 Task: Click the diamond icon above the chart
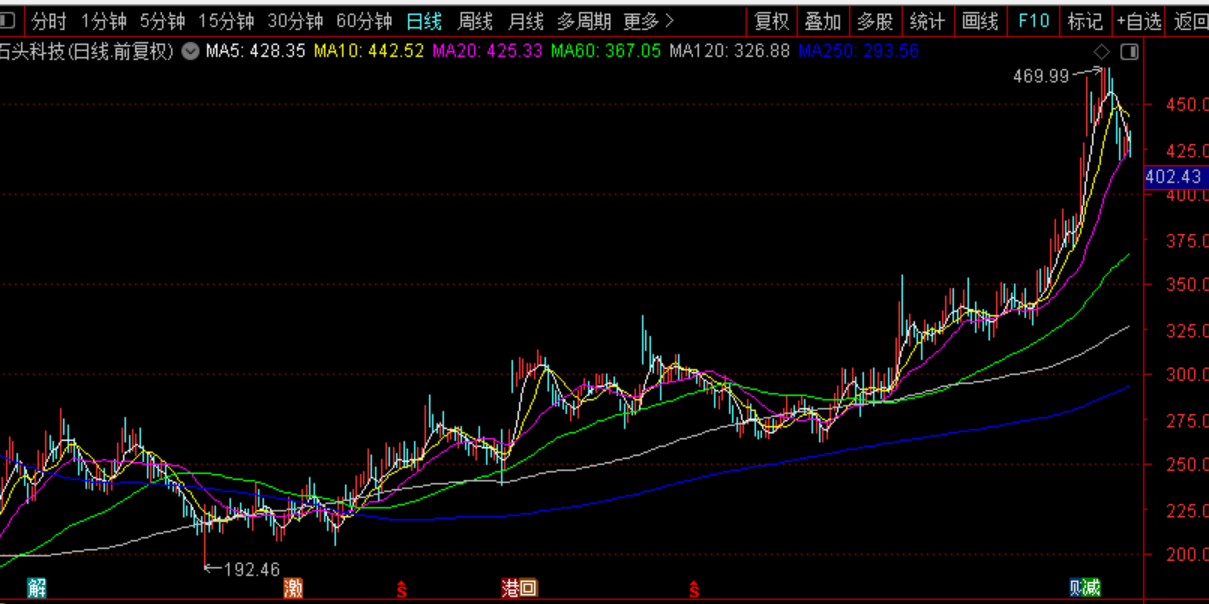coord(1101,51)
